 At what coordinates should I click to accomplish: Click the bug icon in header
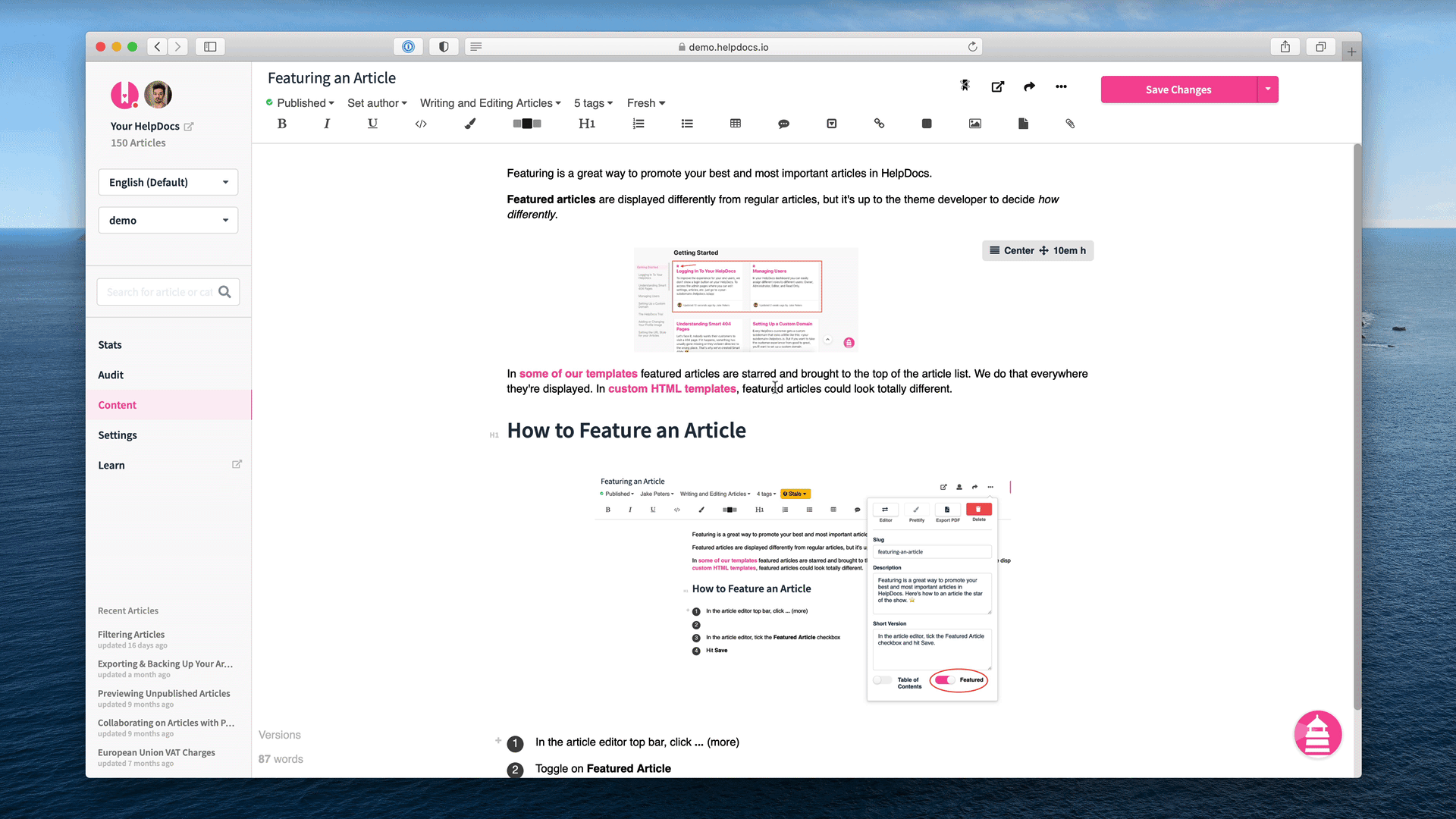[965, 86]
